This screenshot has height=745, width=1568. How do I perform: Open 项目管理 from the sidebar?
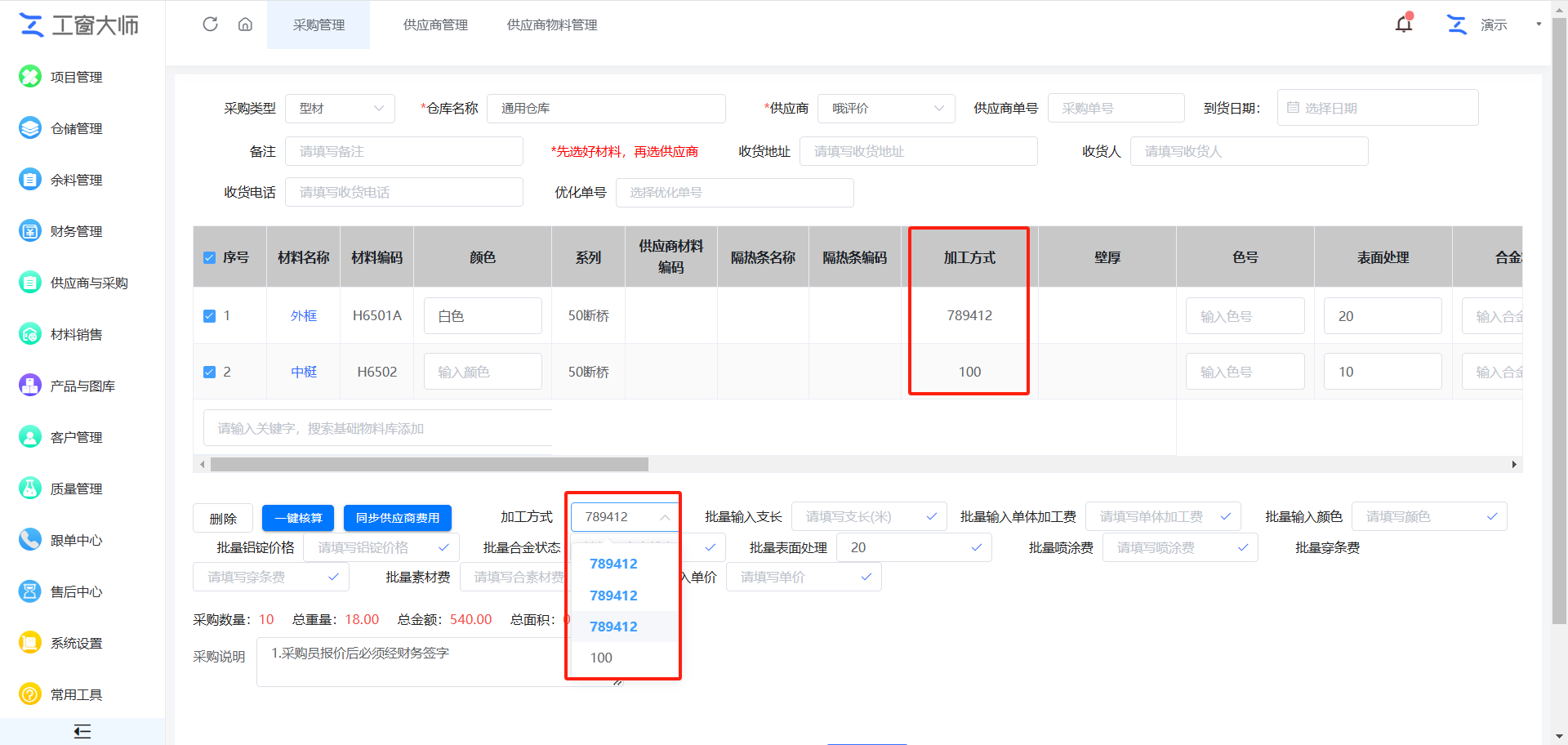click(x=76, y=77)
